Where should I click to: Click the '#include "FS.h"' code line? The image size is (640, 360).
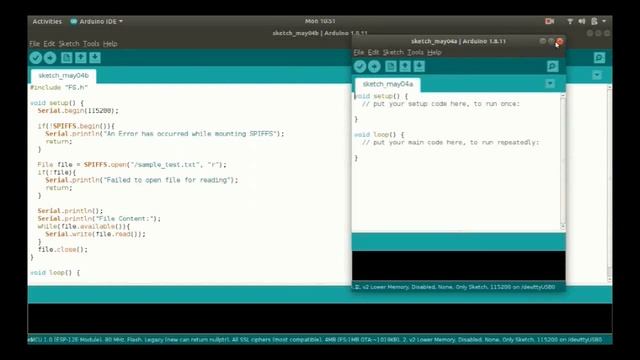click(59, 87)
